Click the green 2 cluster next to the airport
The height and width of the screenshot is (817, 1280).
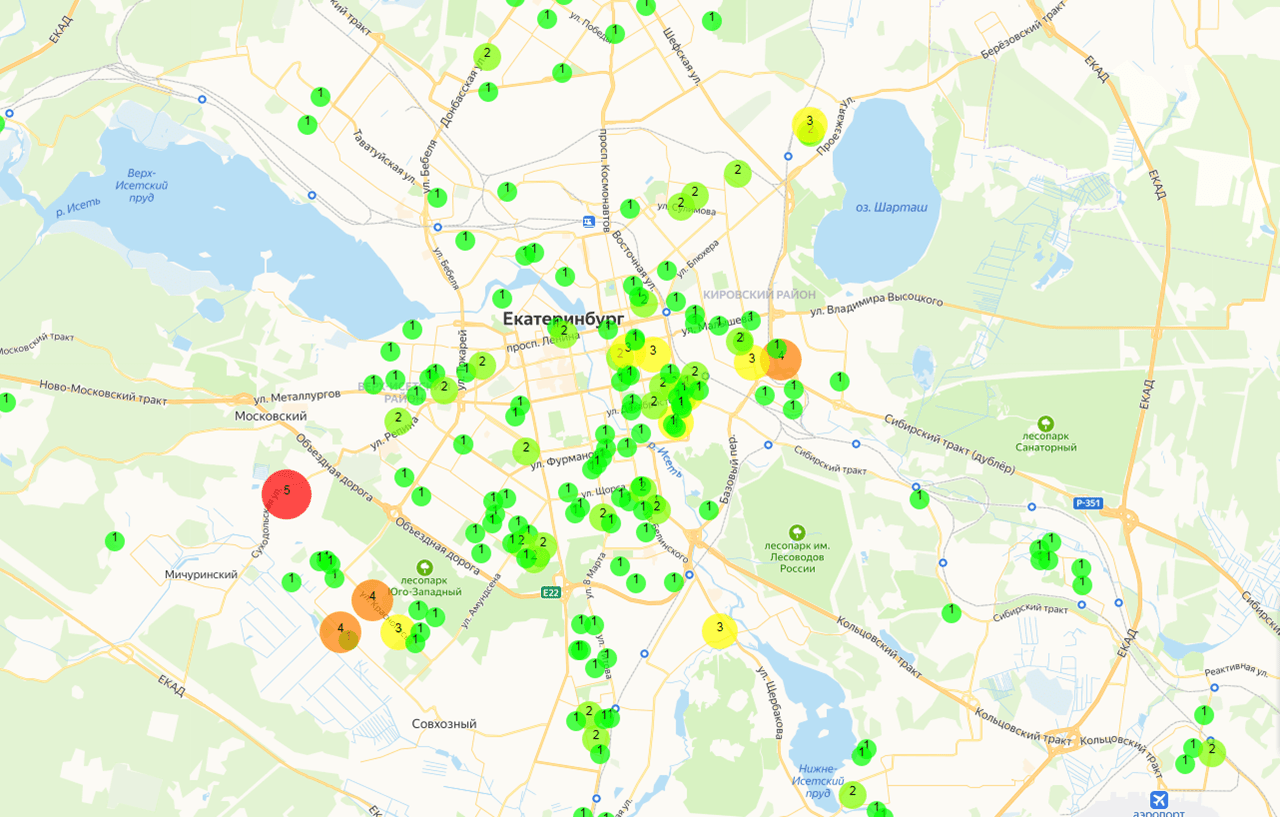pyautogui.click(x=1212, y=752)
